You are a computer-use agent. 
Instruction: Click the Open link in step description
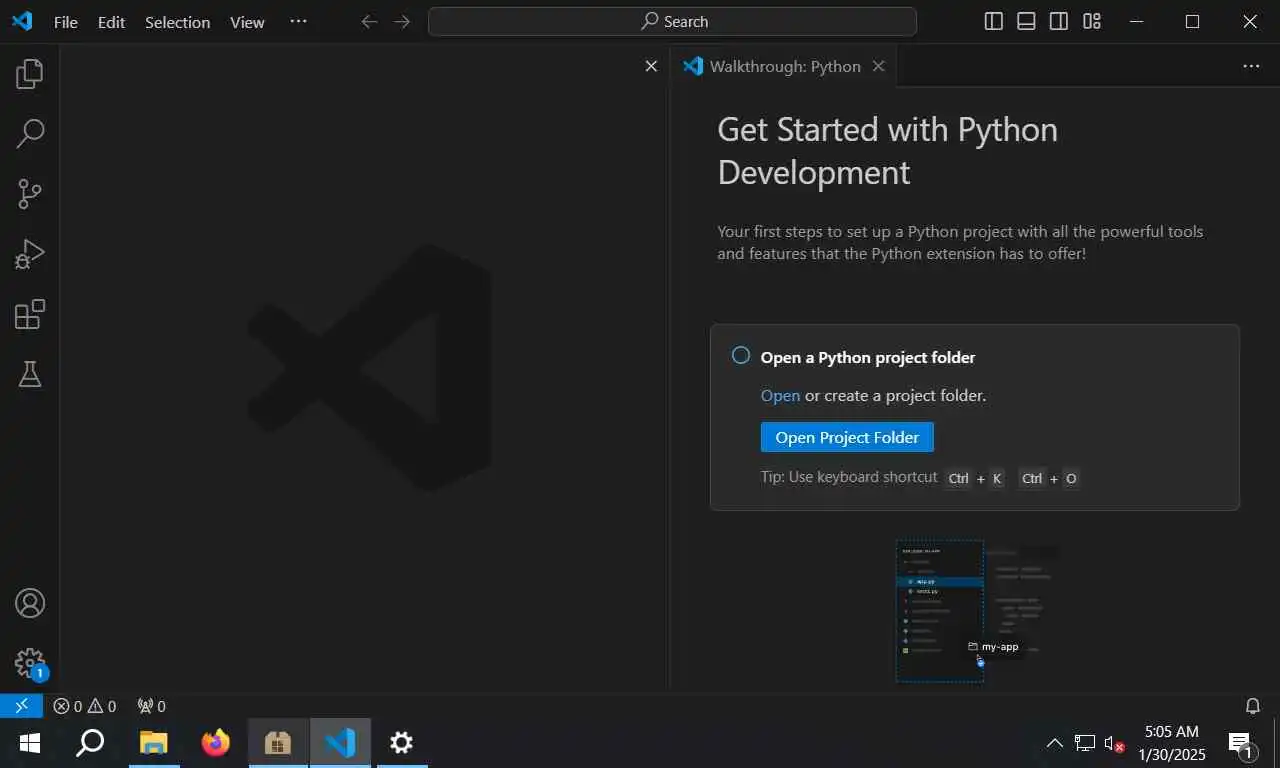780,396
